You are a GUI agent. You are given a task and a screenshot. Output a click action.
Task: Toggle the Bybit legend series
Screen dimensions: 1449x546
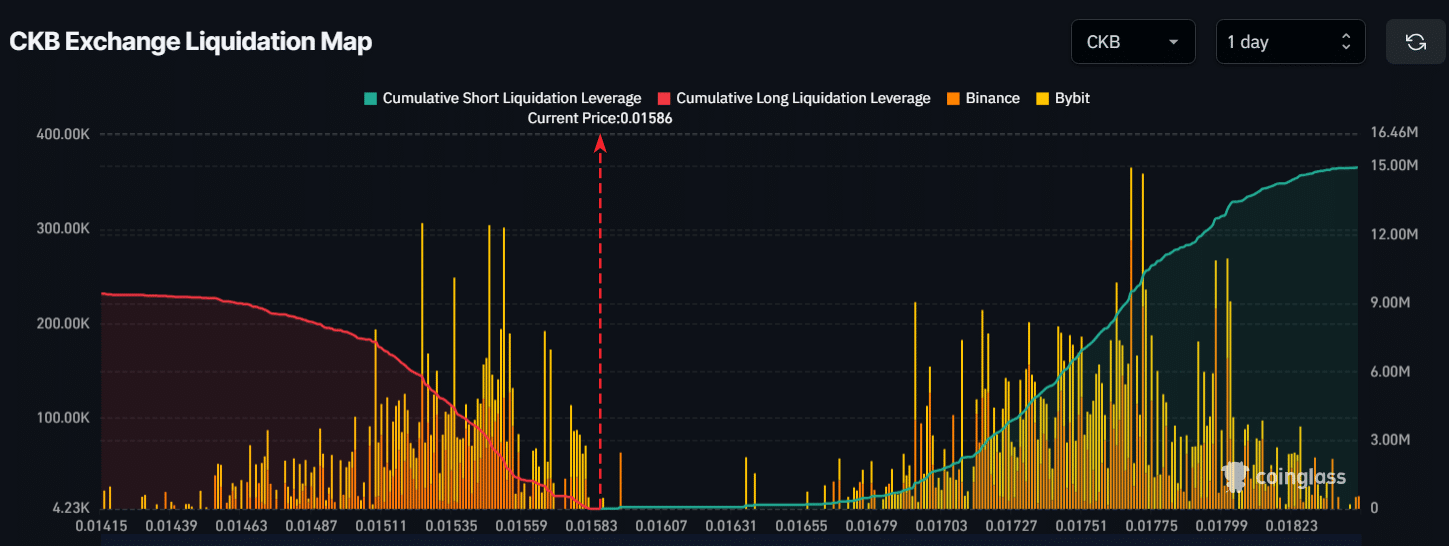click(x=1063, y=98)
